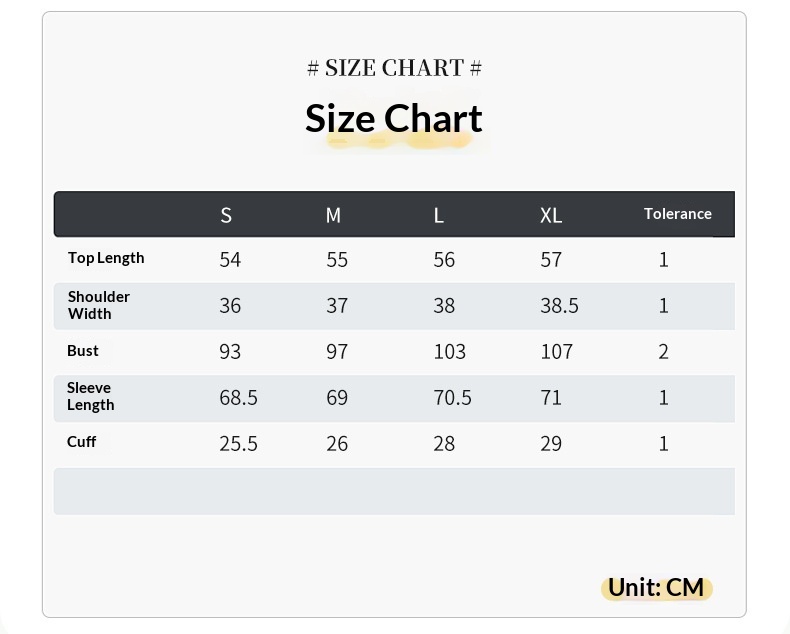This screenshot has height=634, width=790.
Task: Click the 'Sleeve Length' row label
Action: pyautogui.click(x=91, y=396)
